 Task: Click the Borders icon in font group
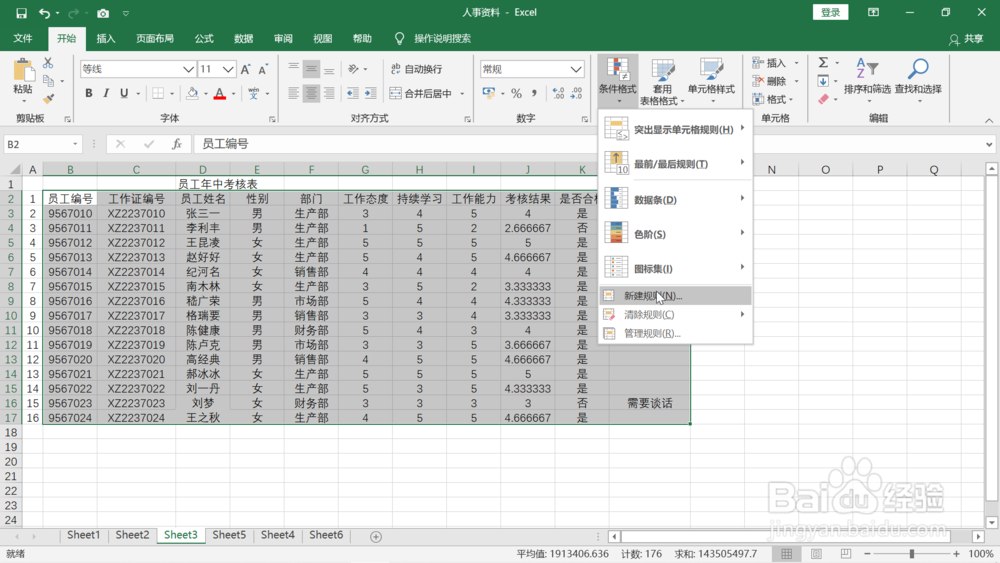point(158,94)
